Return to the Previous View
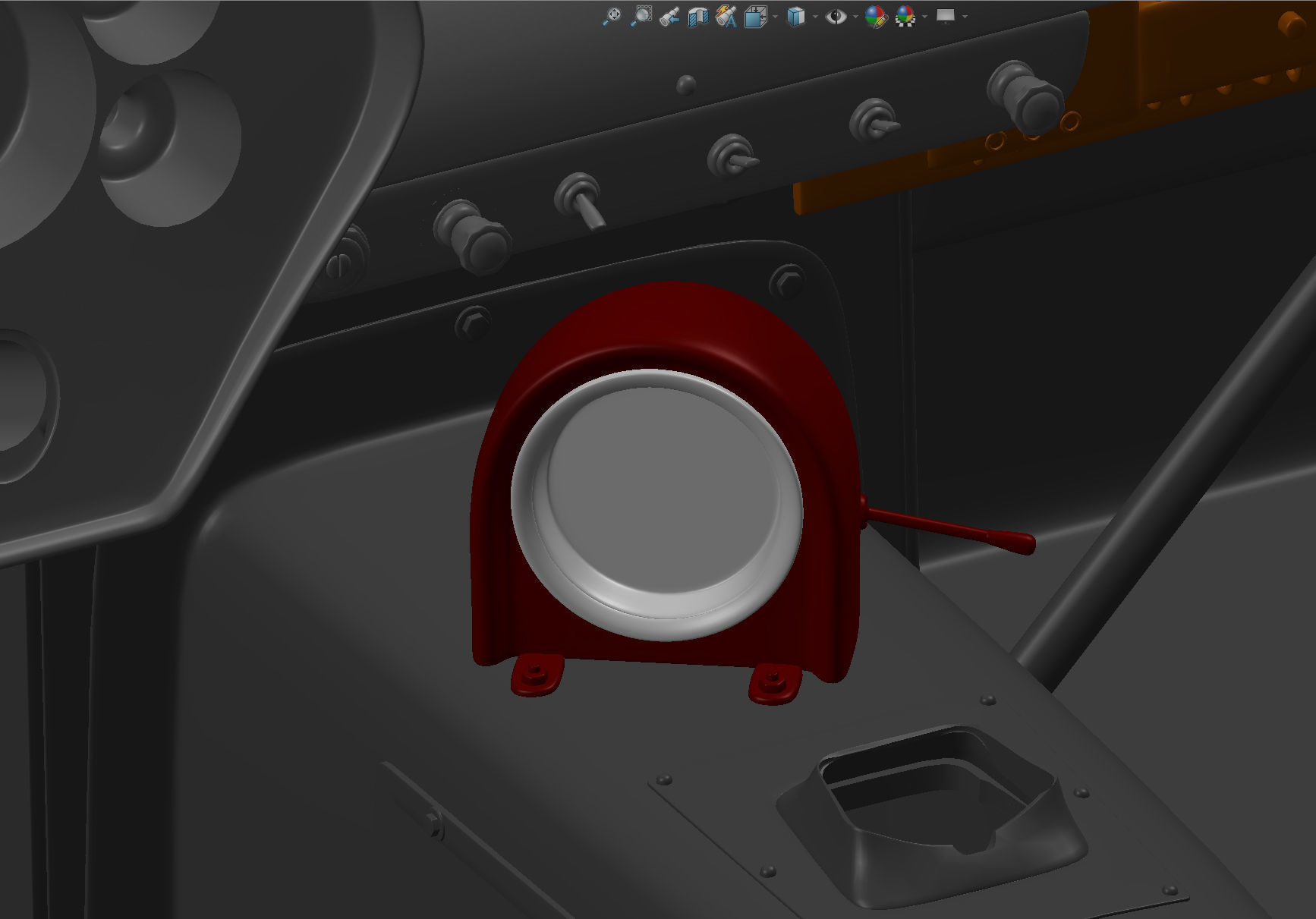This screenshot has height=919, width=1316. (669, 16)
